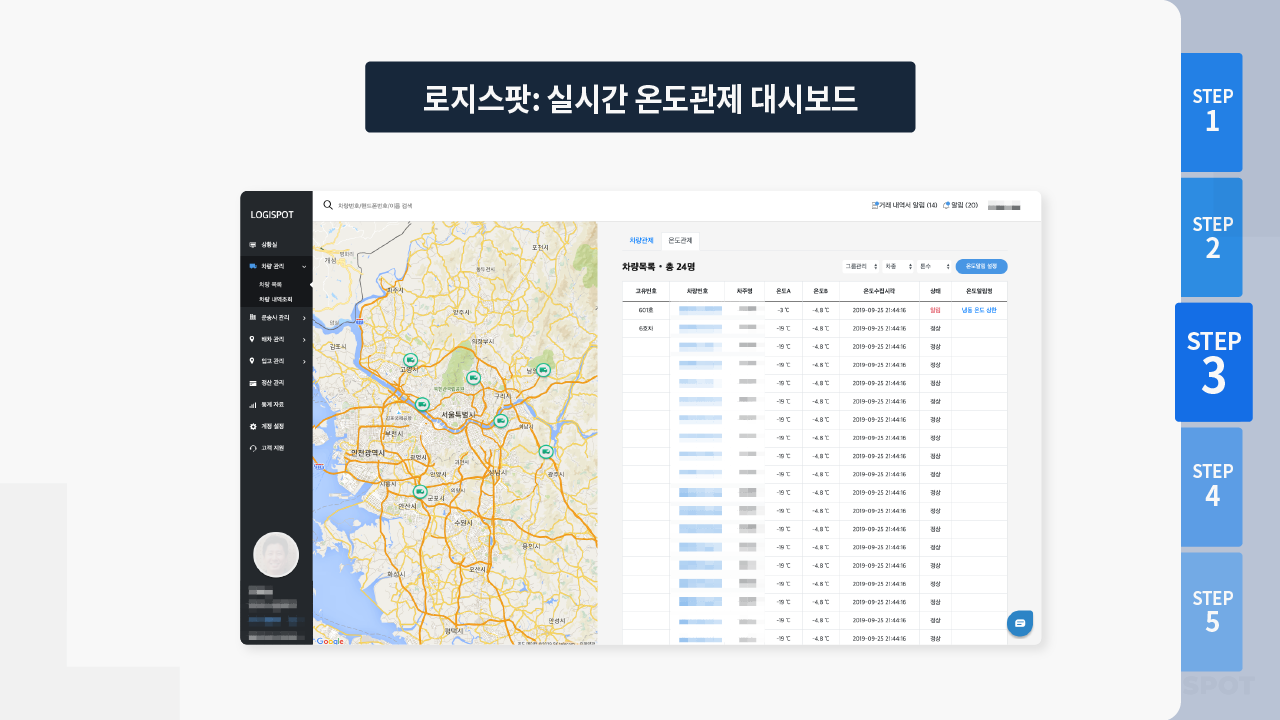Open 통계 자료 chart icon
Image resolution: width=1280 pixels, height=720 pixels.
[253, 405]
